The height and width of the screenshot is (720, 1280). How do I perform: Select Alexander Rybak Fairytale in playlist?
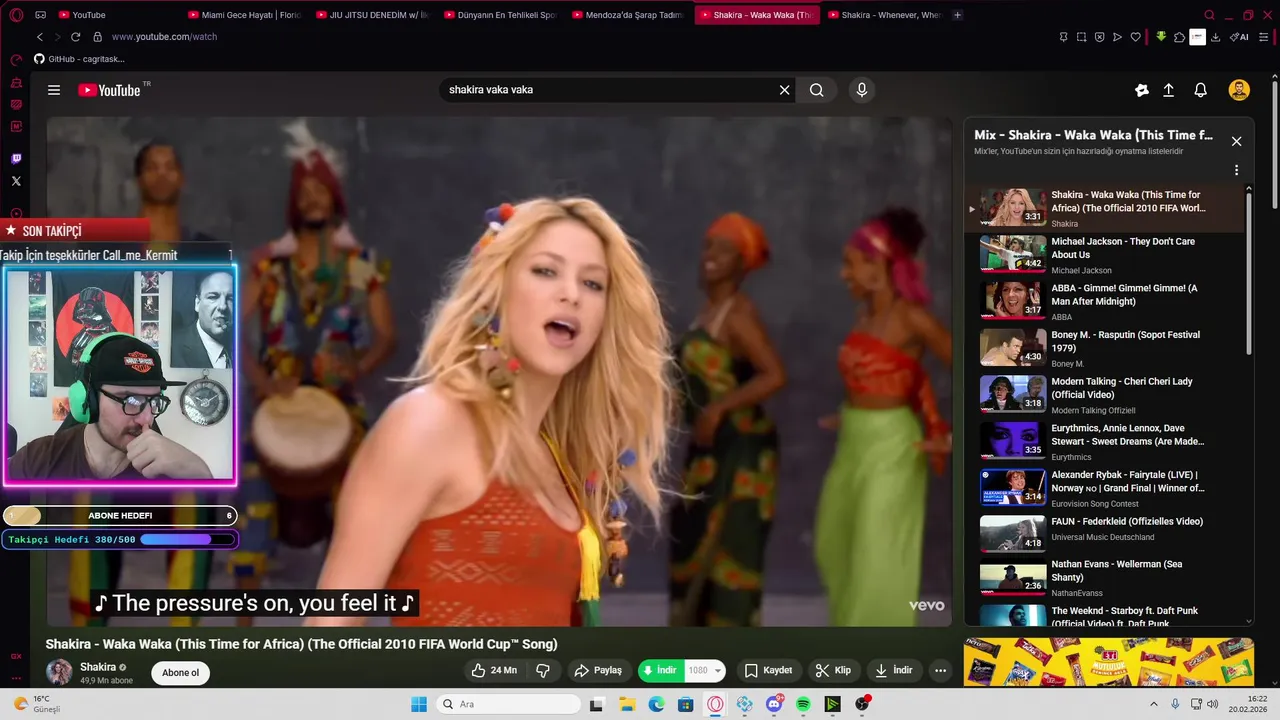tap(1104, 489)
